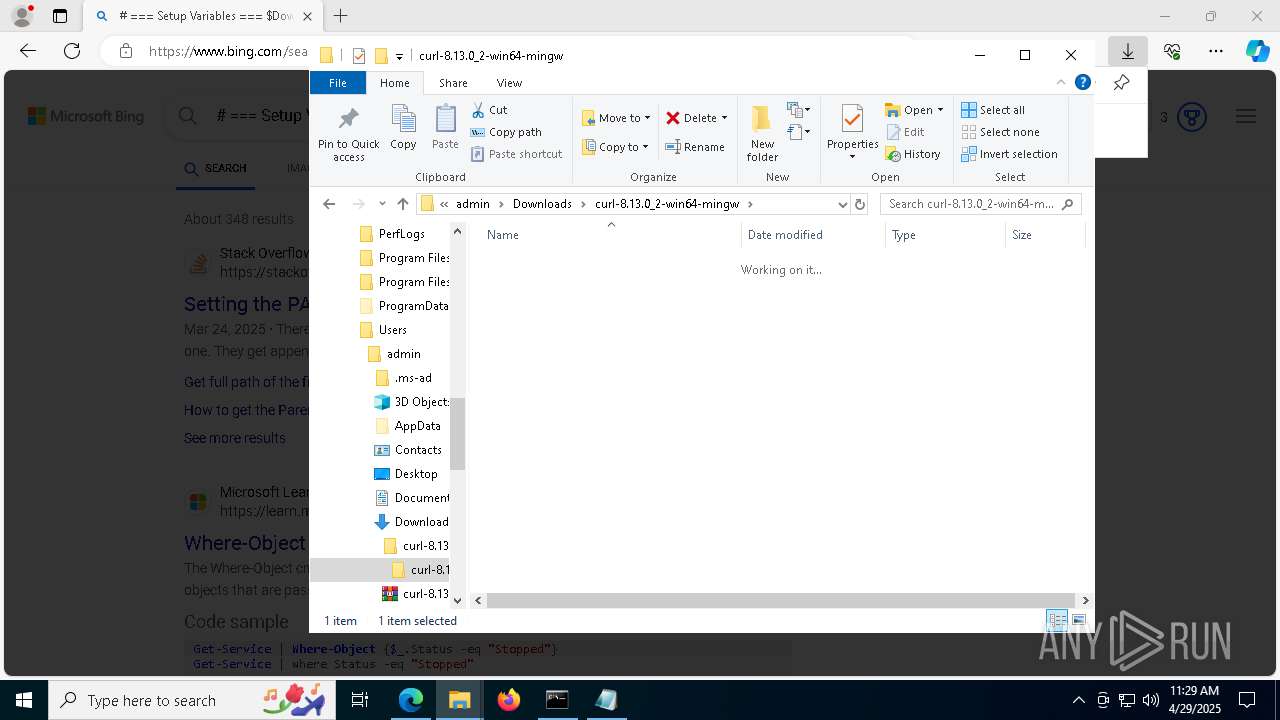
Task: Open the Copy to dropdown
Action: click(616, 147)
